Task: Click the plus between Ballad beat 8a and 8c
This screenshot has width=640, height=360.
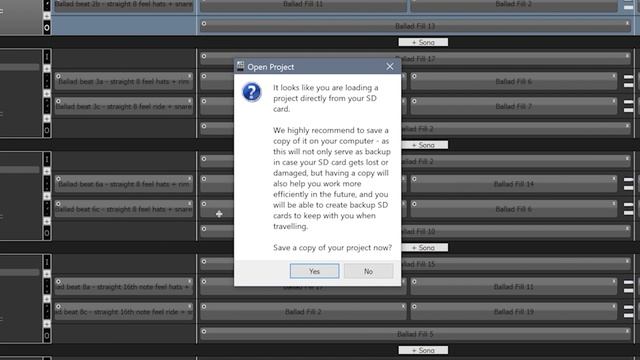Action: click(x=47, y=299)
